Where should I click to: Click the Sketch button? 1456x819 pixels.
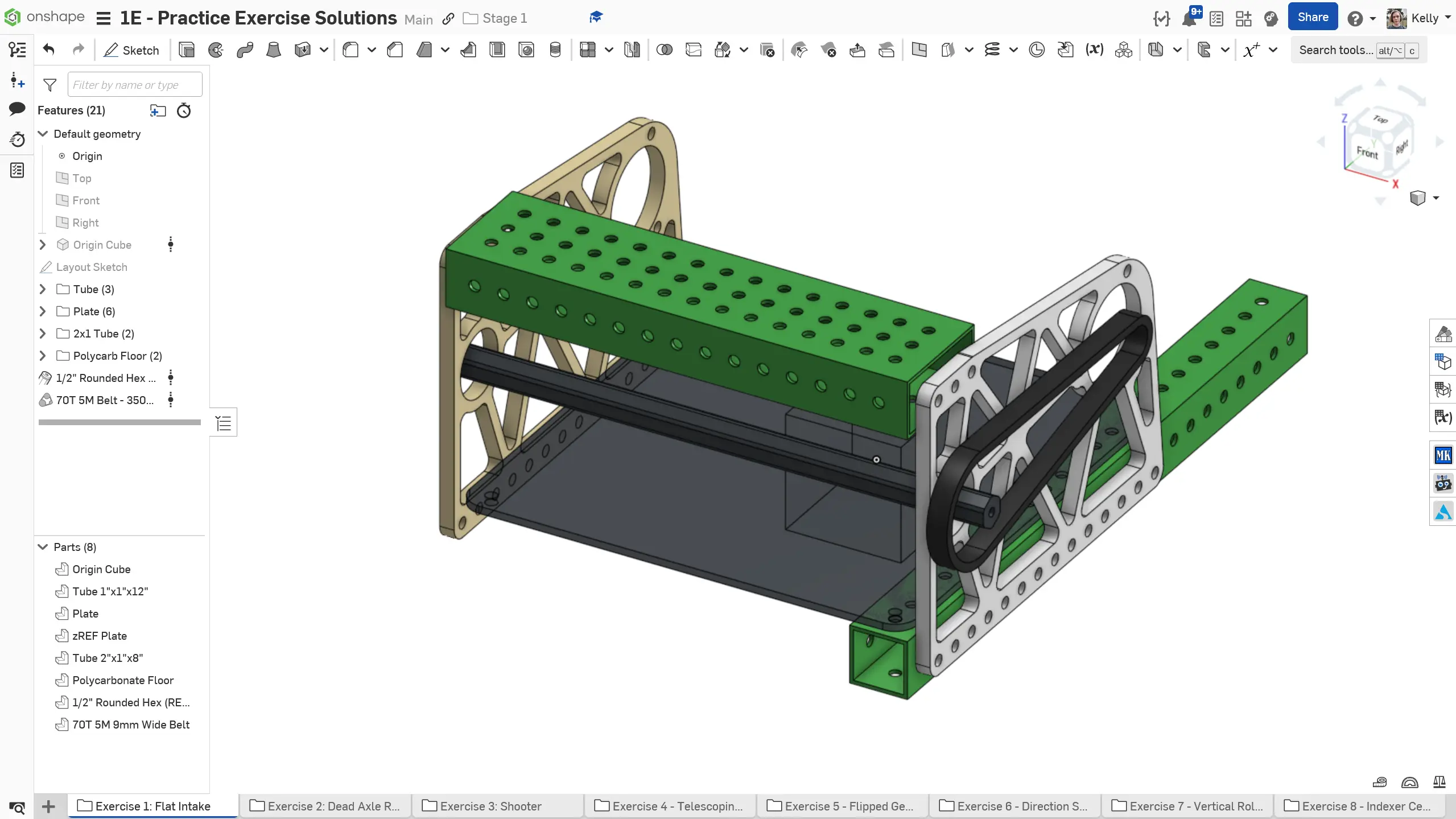point(131,50)
